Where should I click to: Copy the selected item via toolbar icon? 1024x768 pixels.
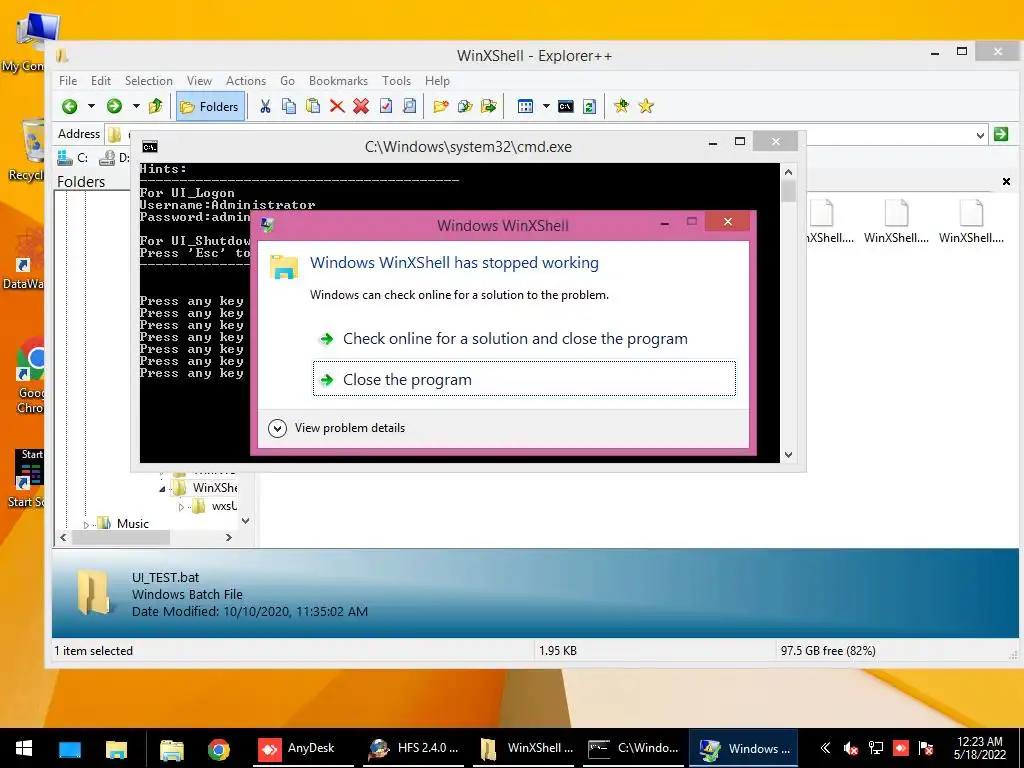[289, 106]
